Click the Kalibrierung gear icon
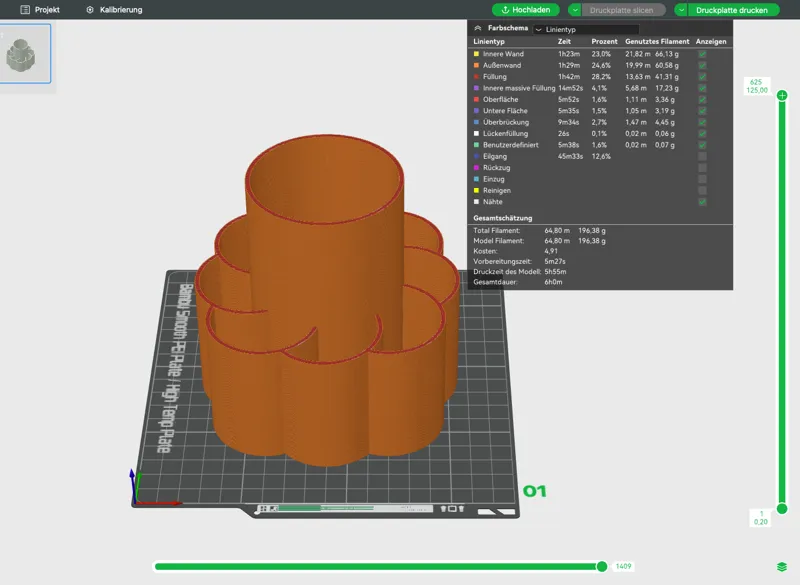 90,10
